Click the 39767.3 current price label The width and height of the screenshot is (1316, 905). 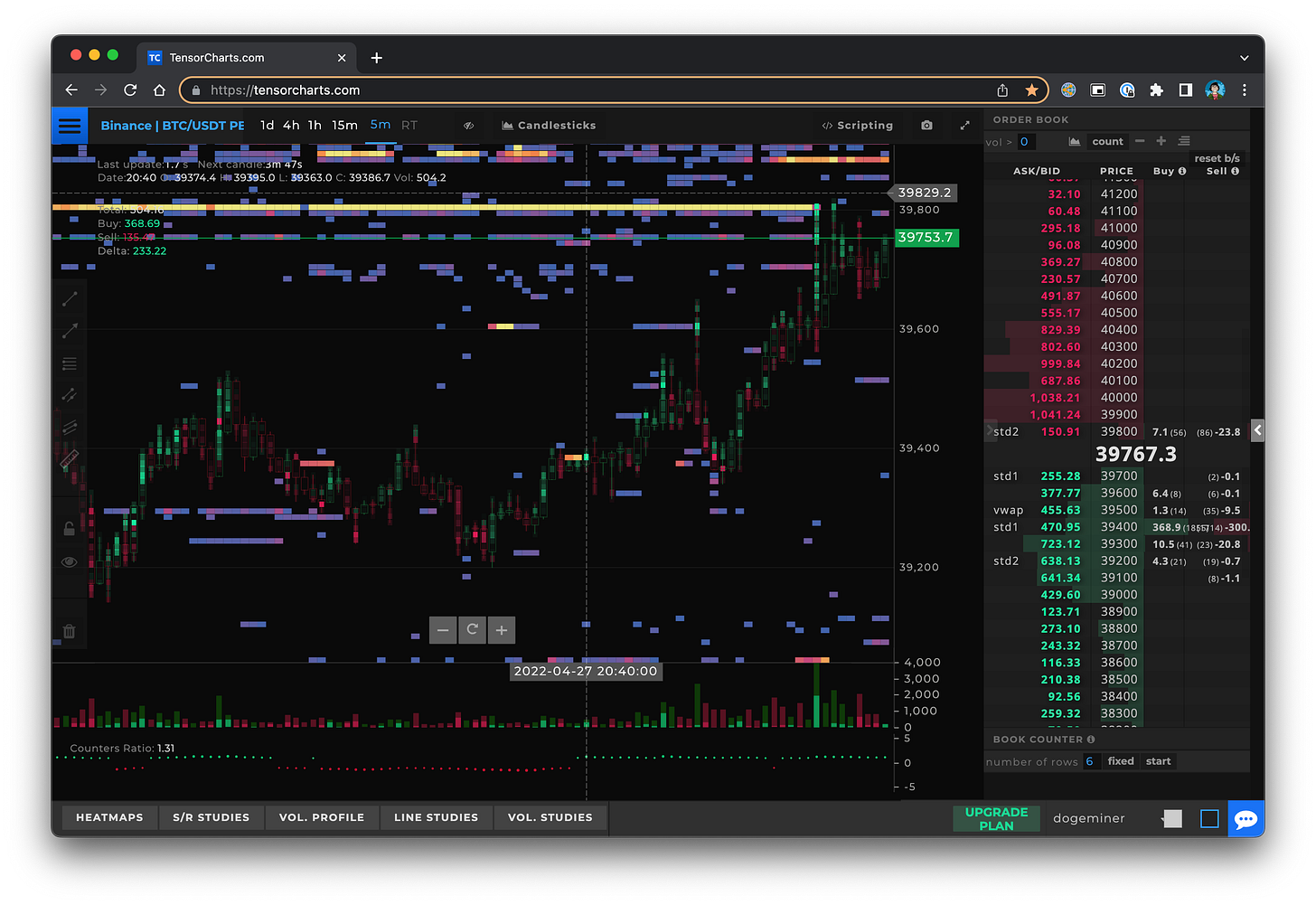[1136, 454]
